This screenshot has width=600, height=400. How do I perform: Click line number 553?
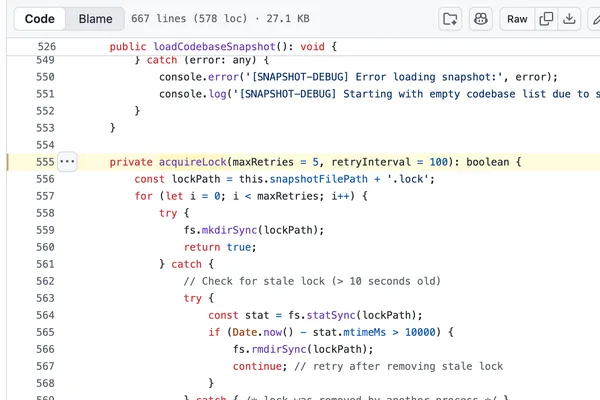(x=45, y=128)
